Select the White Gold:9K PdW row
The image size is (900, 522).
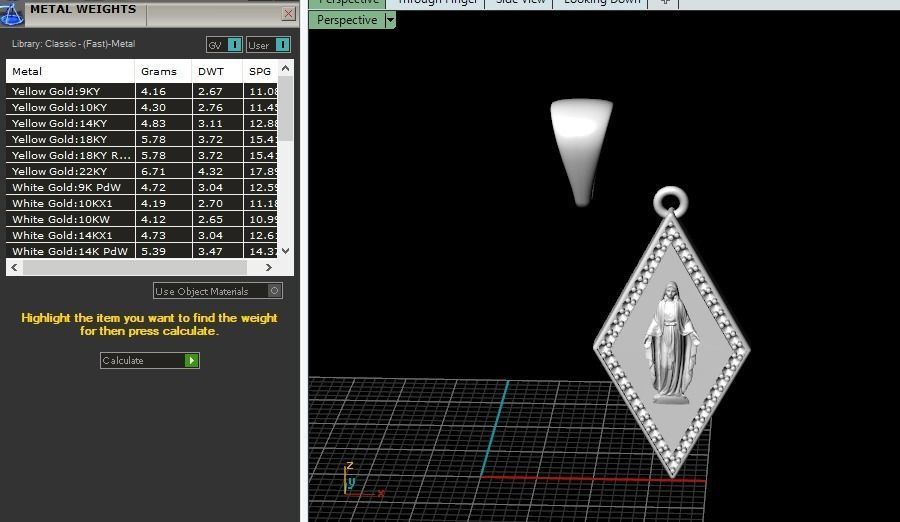click(x=142, y=187)
